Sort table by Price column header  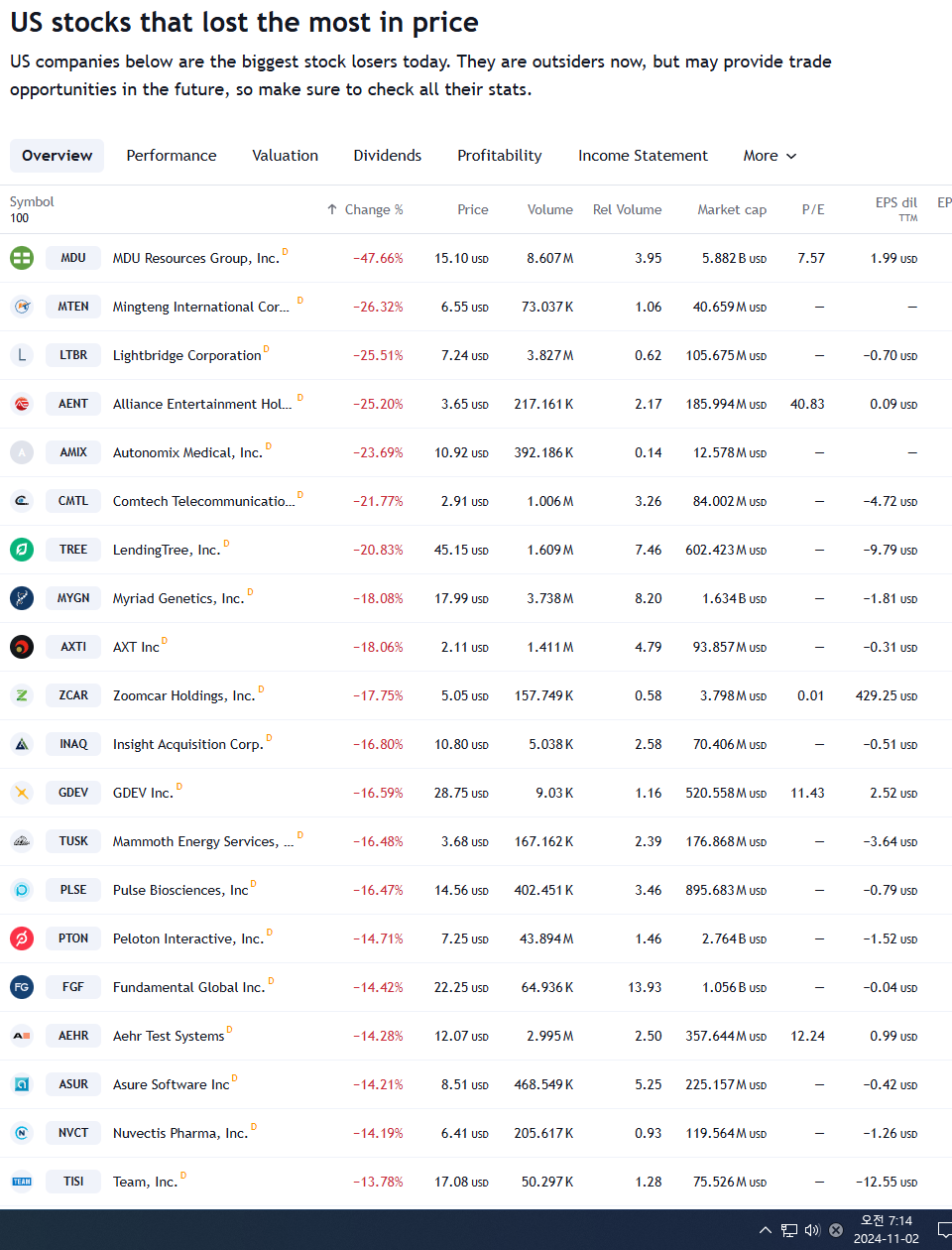pos(473,209)
